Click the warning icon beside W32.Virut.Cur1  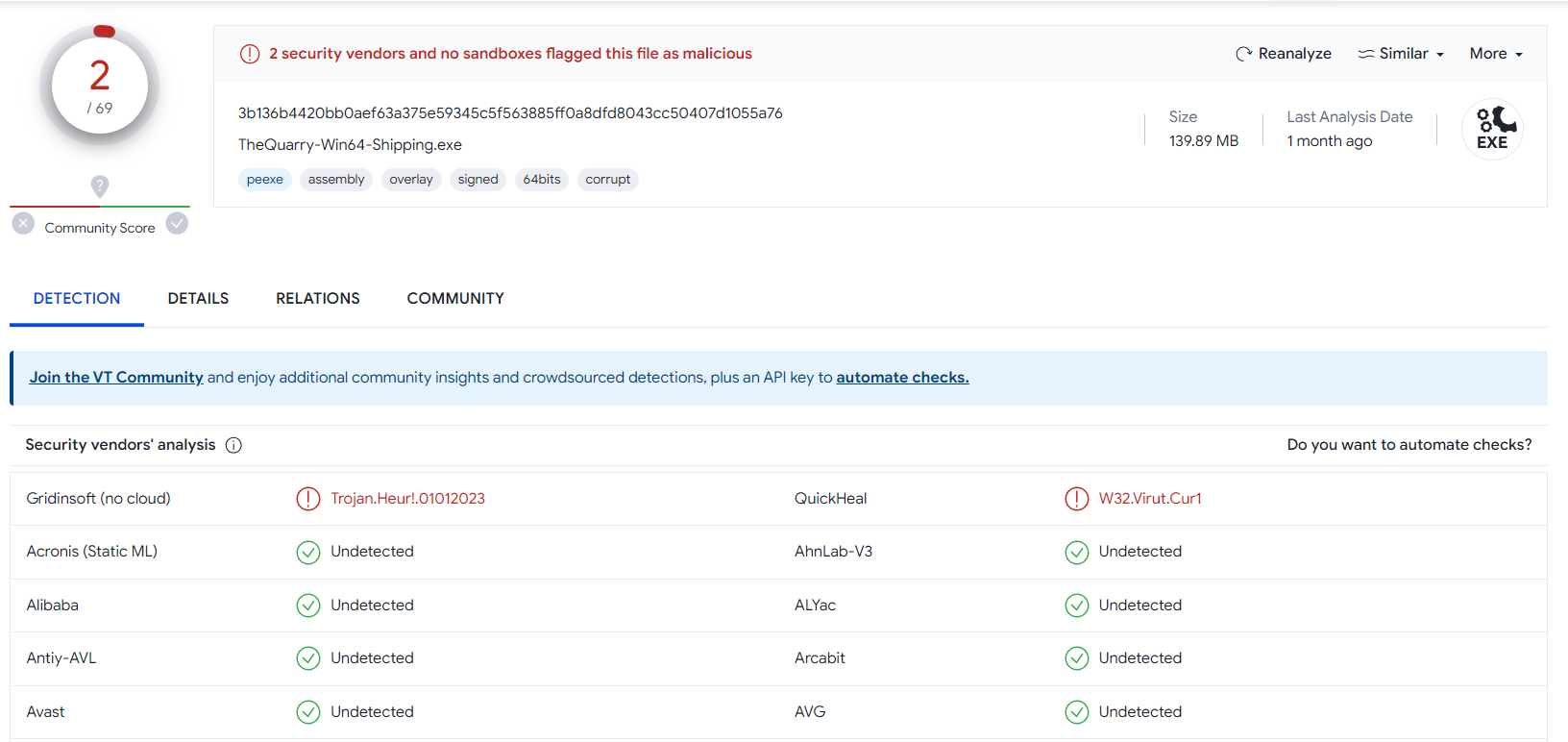pyautogui.click(x=1076, y=499)
